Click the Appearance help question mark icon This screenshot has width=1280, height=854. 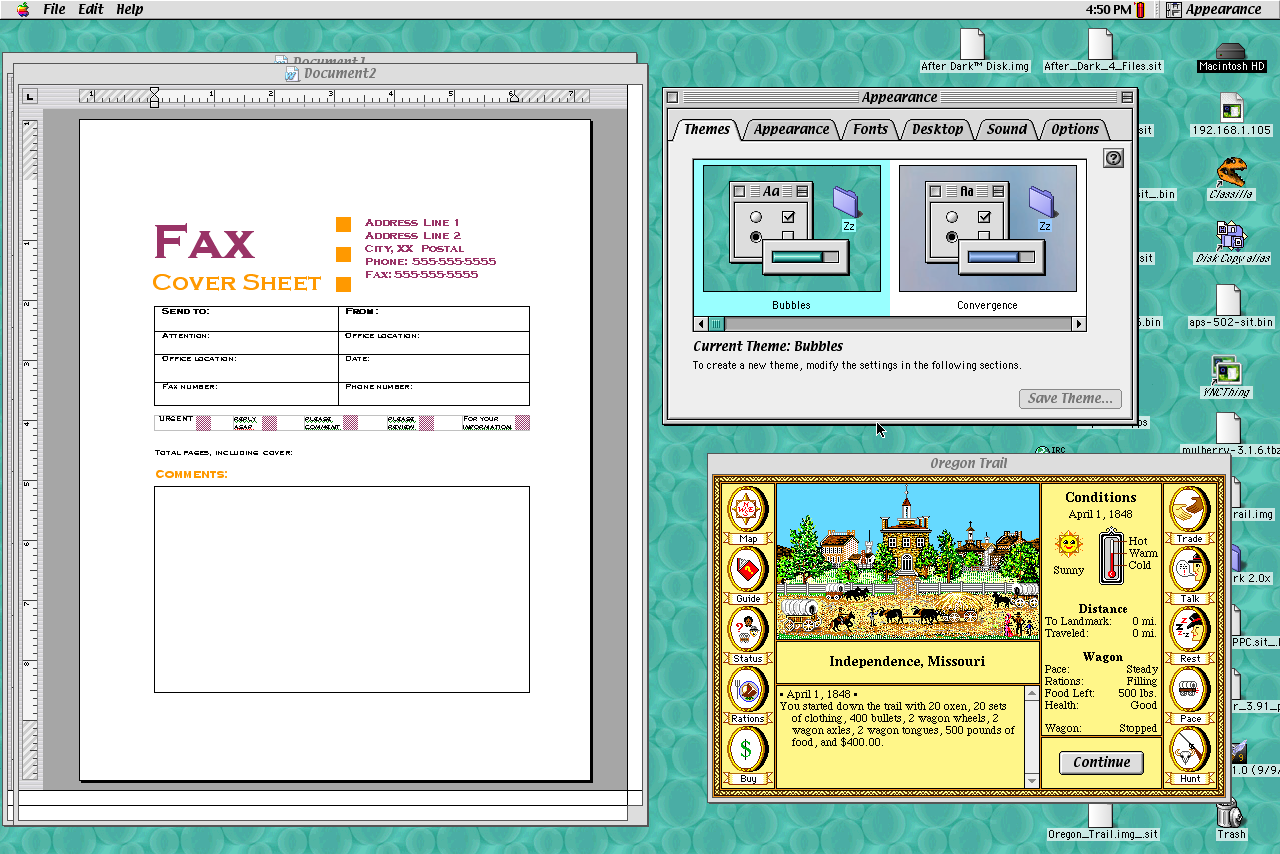(1113, 158)
